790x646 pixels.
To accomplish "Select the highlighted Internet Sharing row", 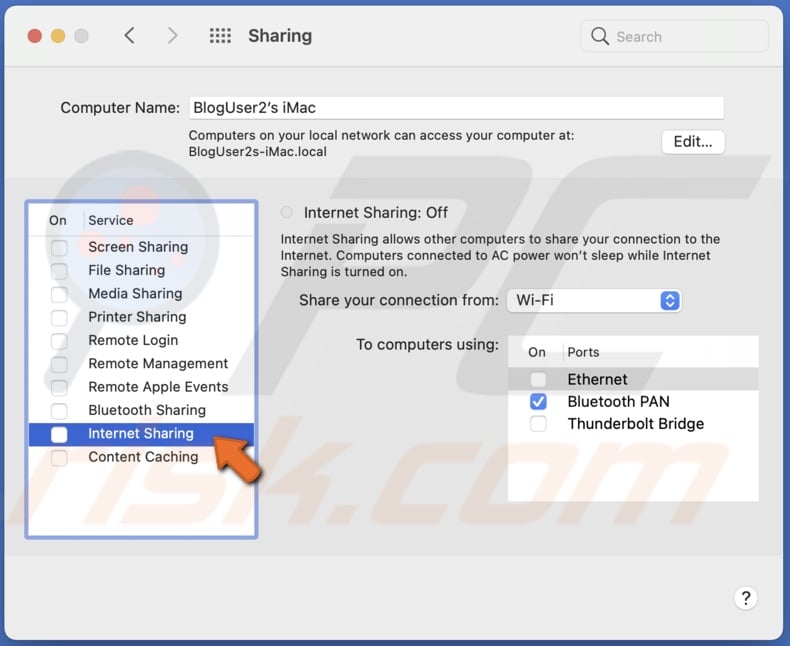I will (x=141, y=434).
